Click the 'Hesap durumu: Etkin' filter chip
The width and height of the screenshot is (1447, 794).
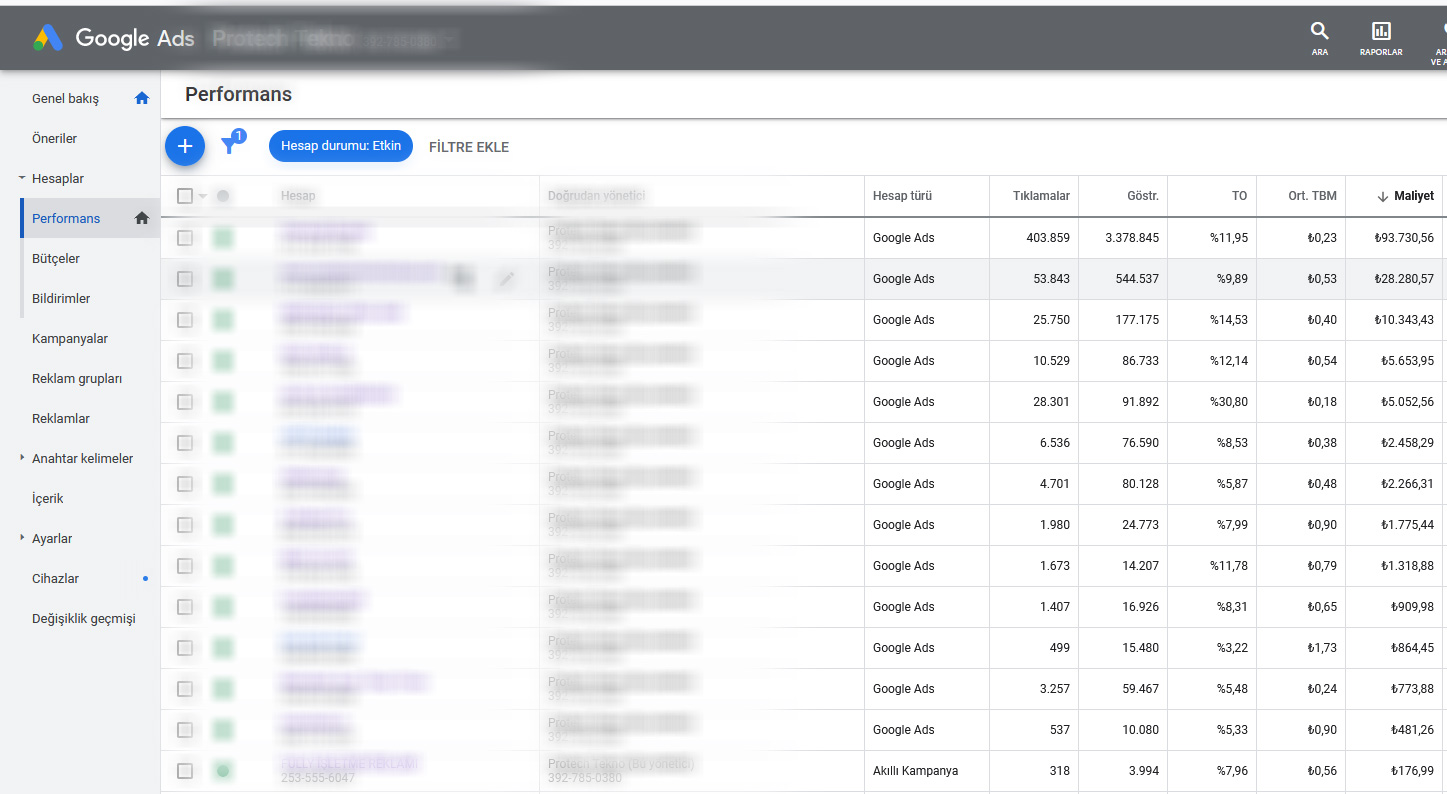click(x=341, y=146)
